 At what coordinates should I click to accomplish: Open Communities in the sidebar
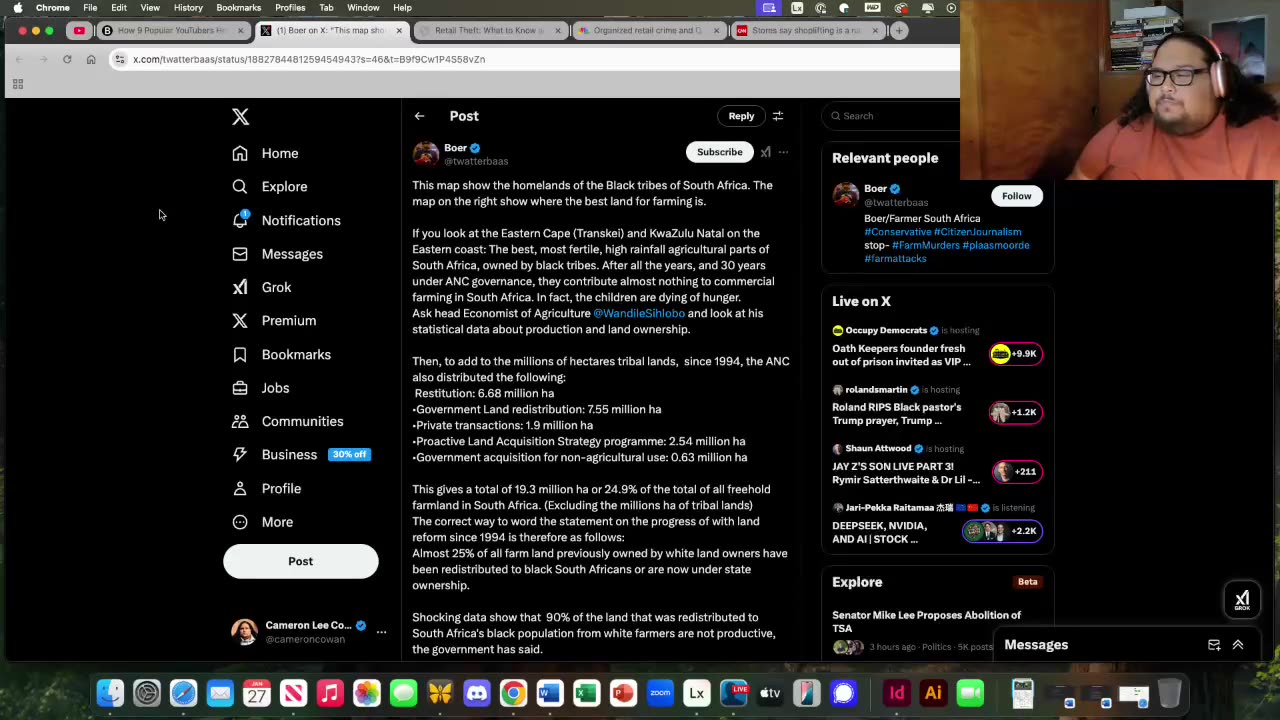point(288,421)
